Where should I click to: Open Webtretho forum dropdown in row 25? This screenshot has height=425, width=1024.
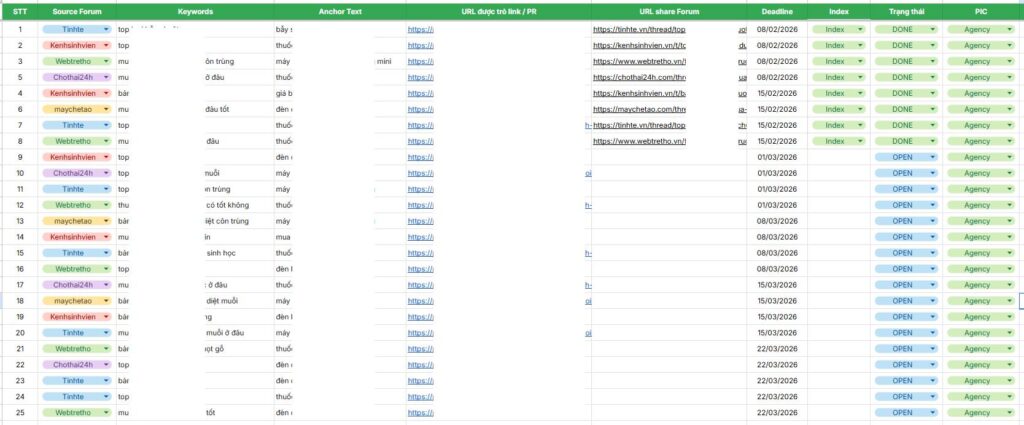(x=77, y=413)
